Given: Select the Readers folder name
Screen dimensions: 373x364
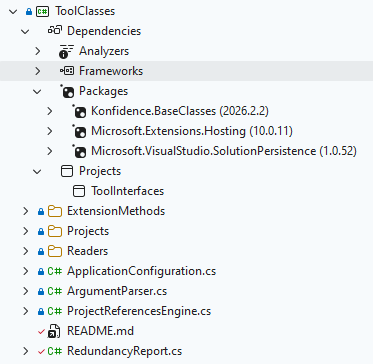Looking at the screenshot, I should 88,251.
